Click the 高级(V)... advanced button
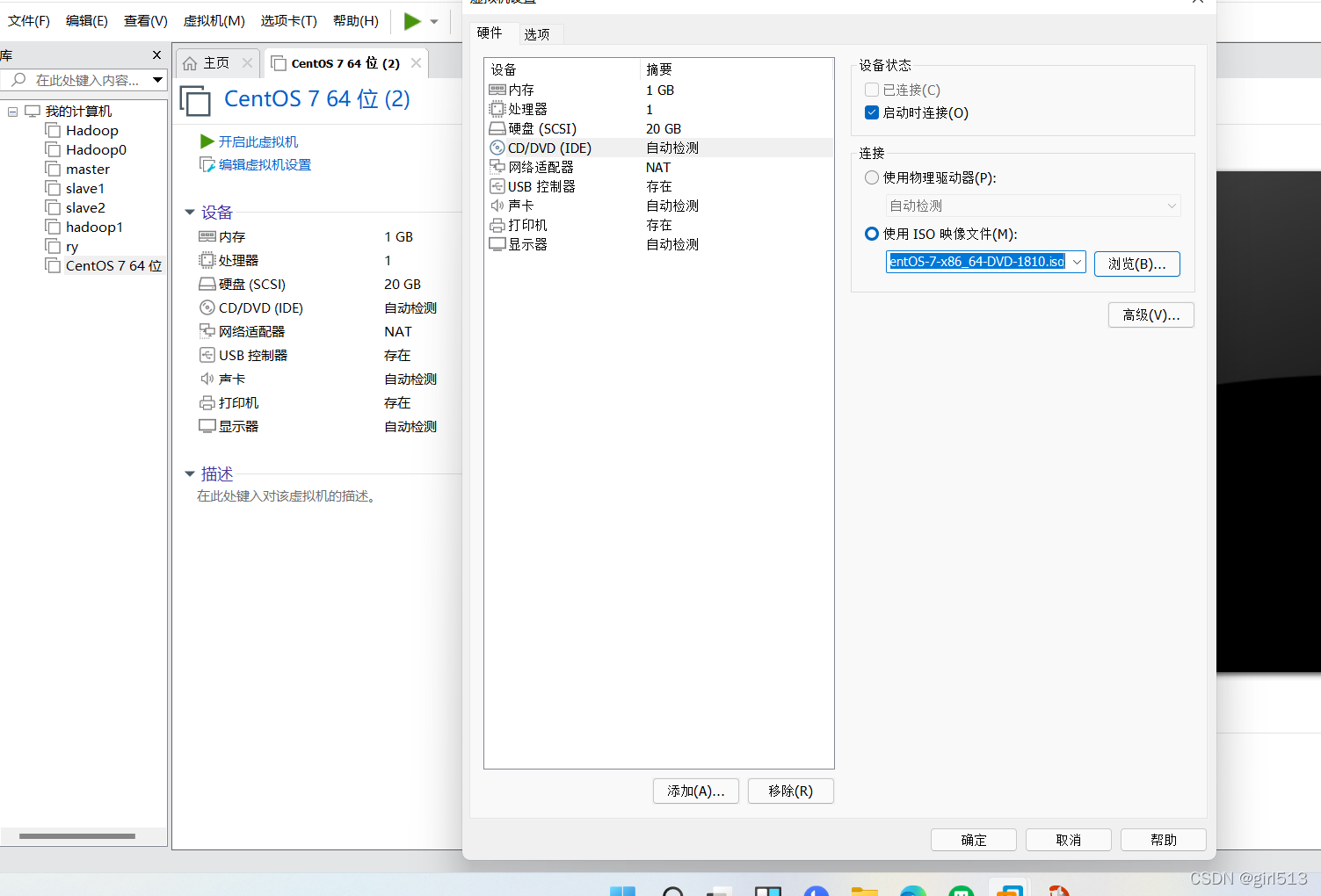 pyautogui.click(x=1151, y=314)
